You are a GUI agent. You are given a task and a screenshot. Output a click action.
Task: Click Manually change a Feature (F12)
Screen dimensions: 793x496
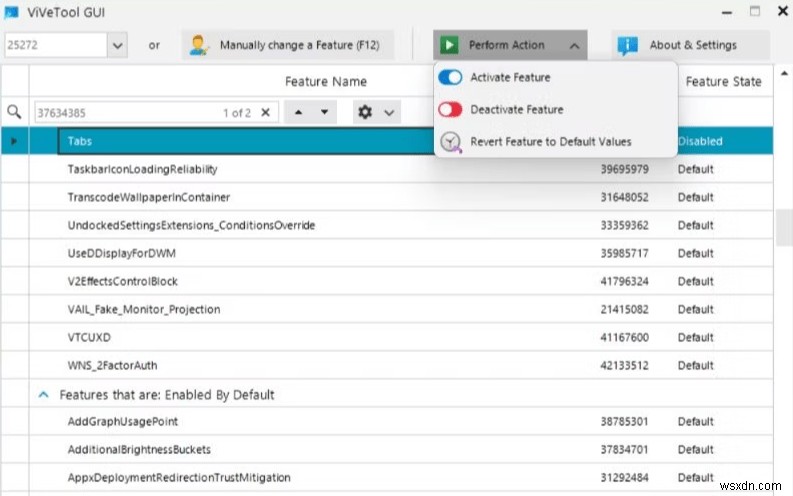pos(287,45)
